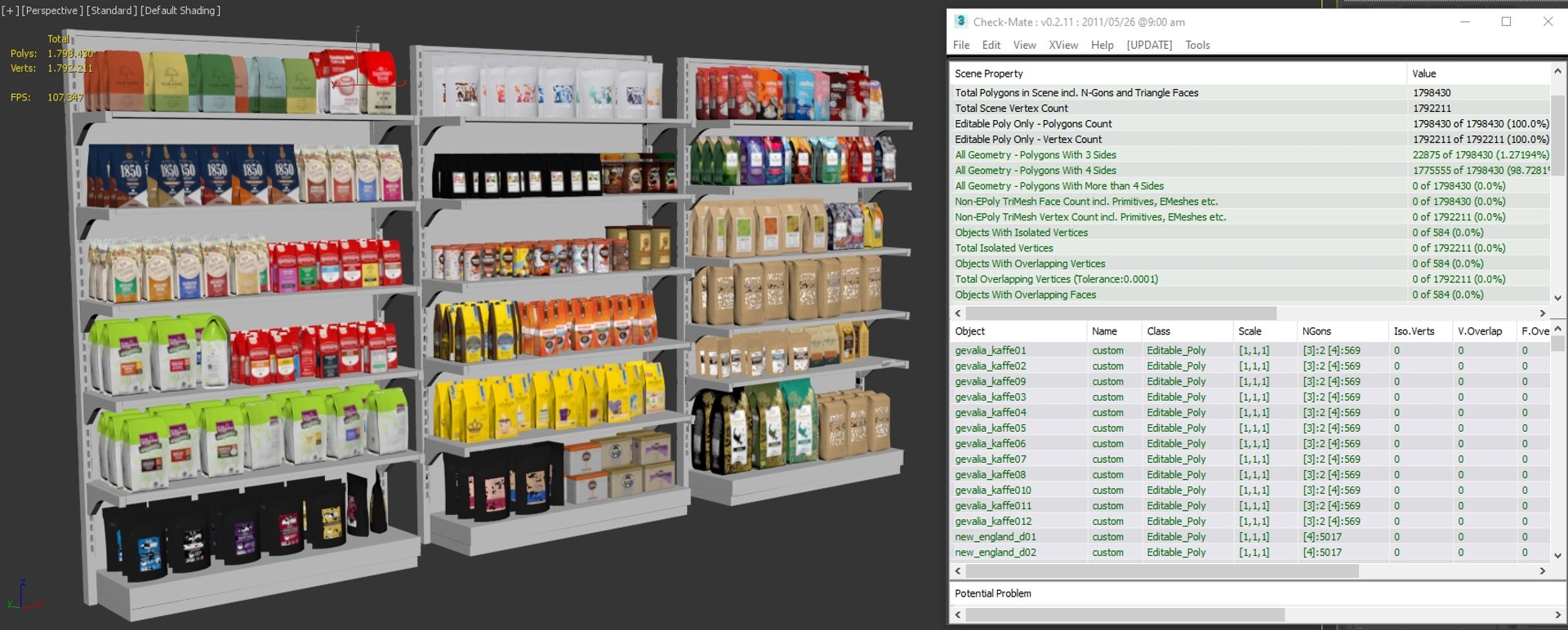Image resolution: width=1568 pixels, height=630 pixels.
Task: Click right arrow of scene property horizontal scrollbar
Action: [1543, 313]
